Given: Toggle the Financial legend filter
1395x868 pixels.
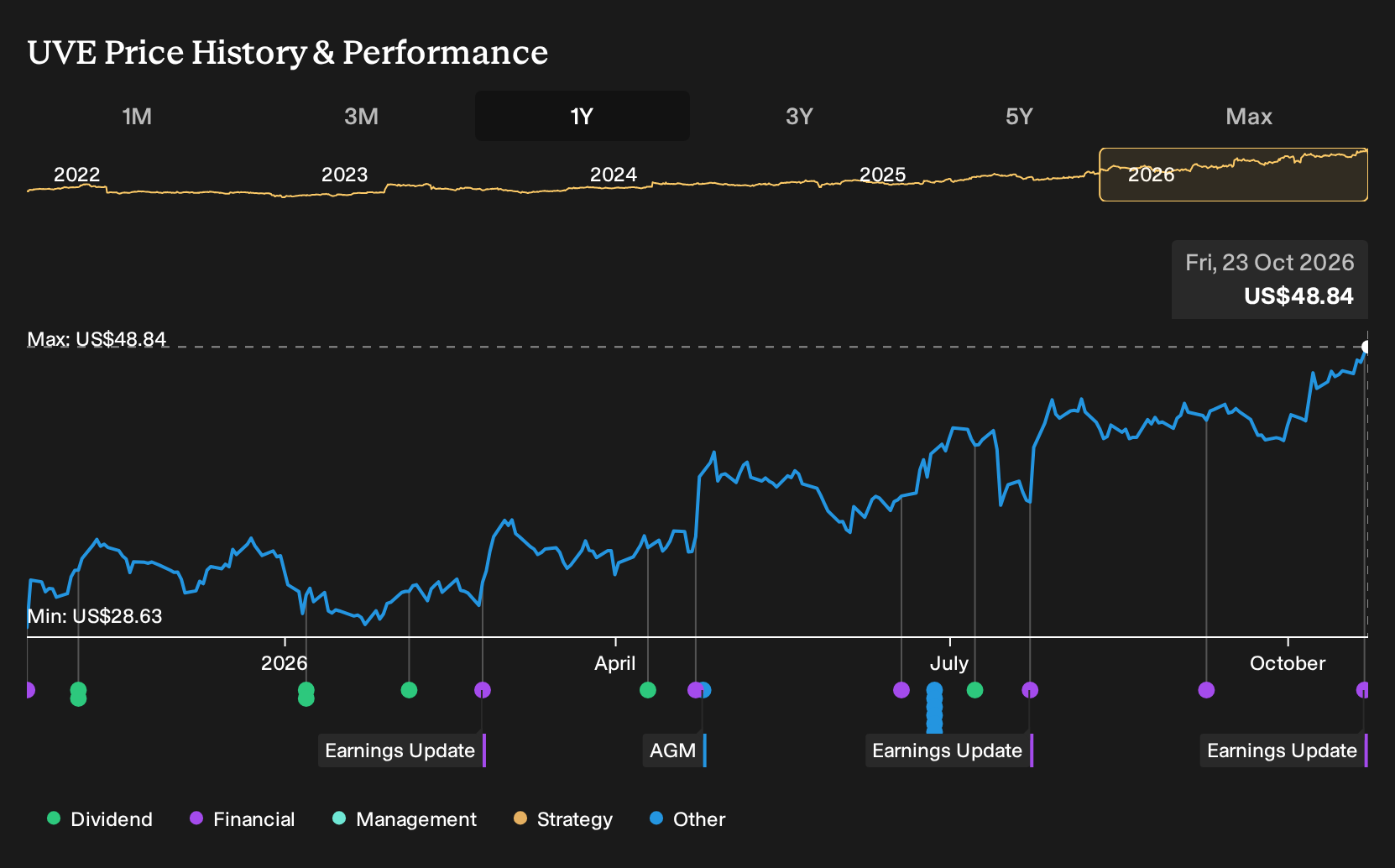Looking at the screenshot, I should (243, 819).
